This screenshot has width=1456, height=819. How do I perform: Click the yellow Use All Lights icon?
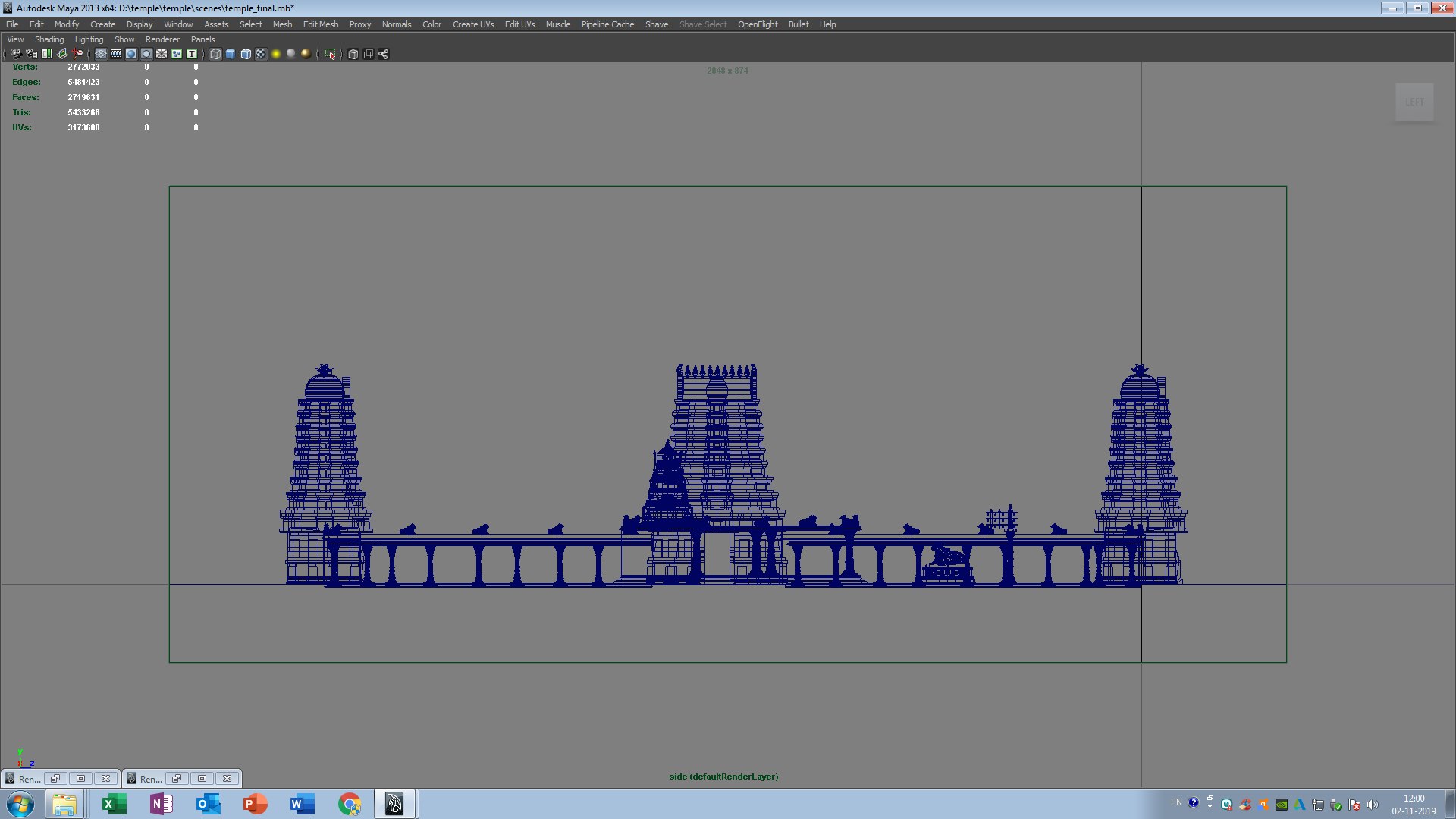[x=276, y=54]
